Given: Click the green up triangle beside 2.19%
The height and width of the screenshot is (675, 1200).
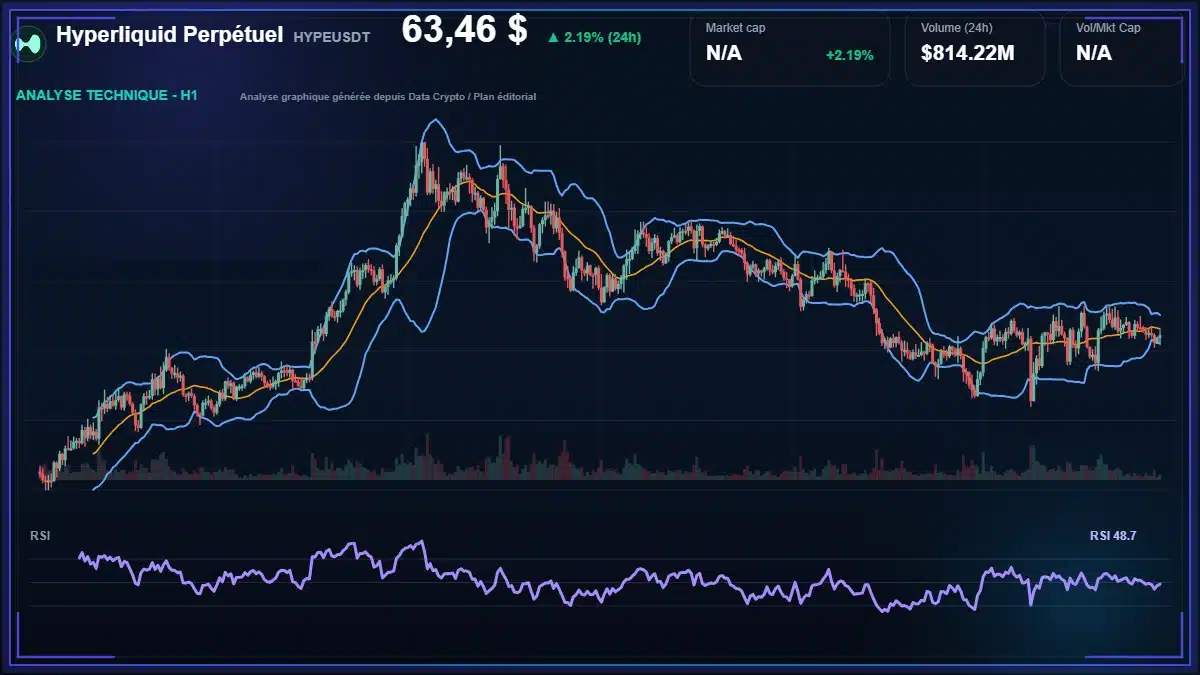Looking at the screenshot, I should click(553, 37).
